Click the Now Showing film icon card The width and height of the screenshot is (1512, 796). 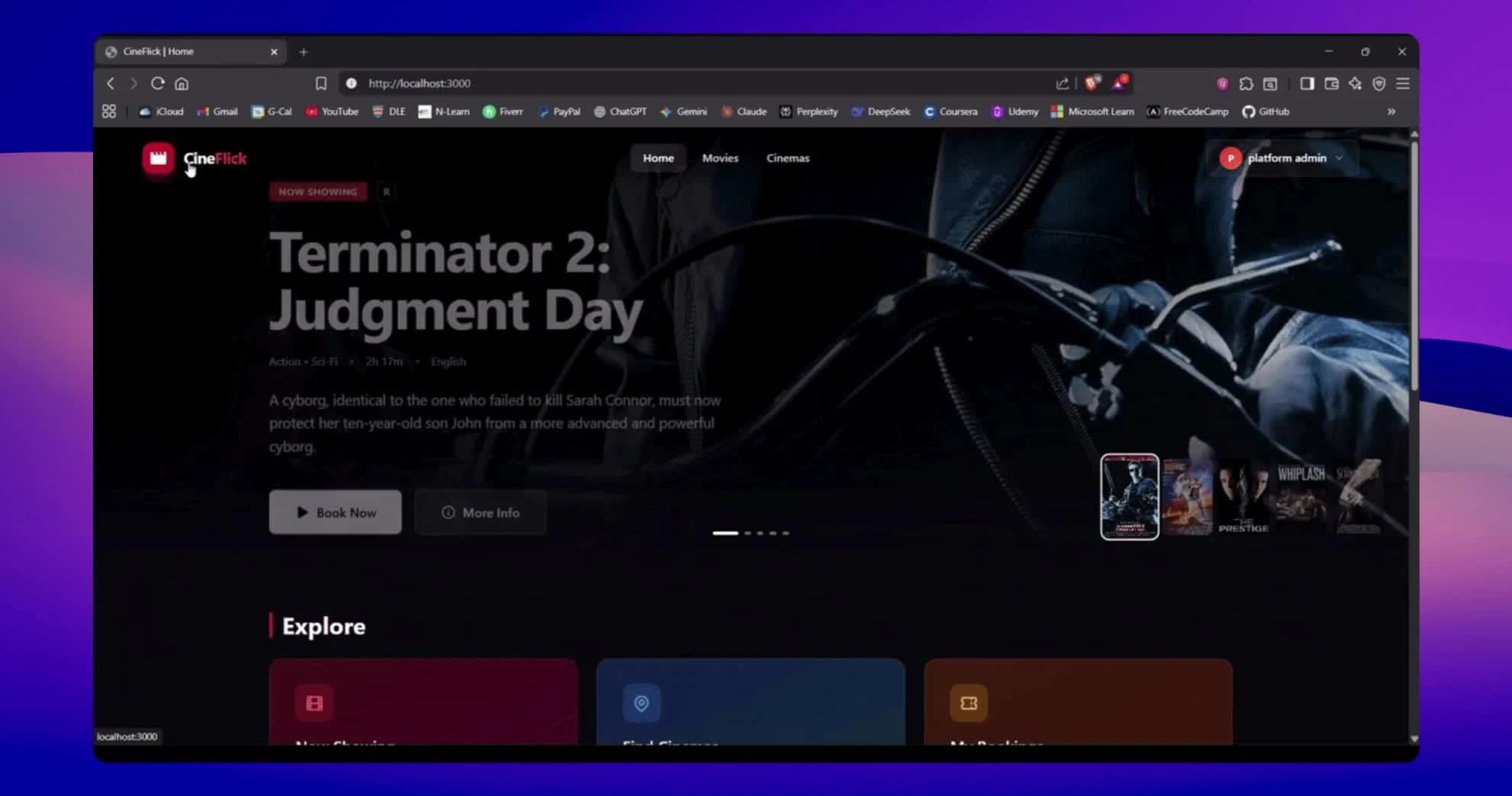[314, 703]
